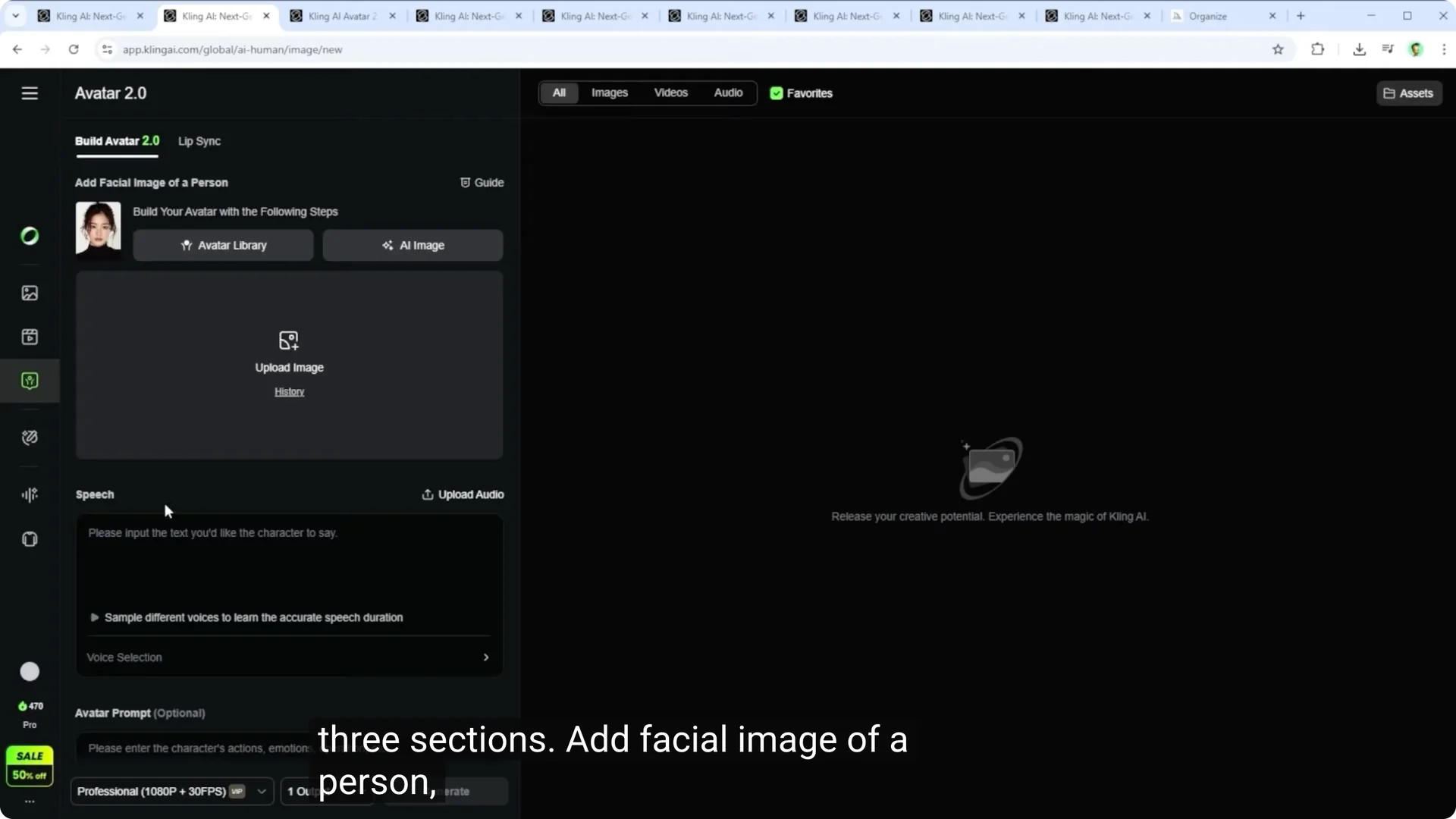Toggle the Favorites checkbox
1456x819 pixels.
click(777, 93)
